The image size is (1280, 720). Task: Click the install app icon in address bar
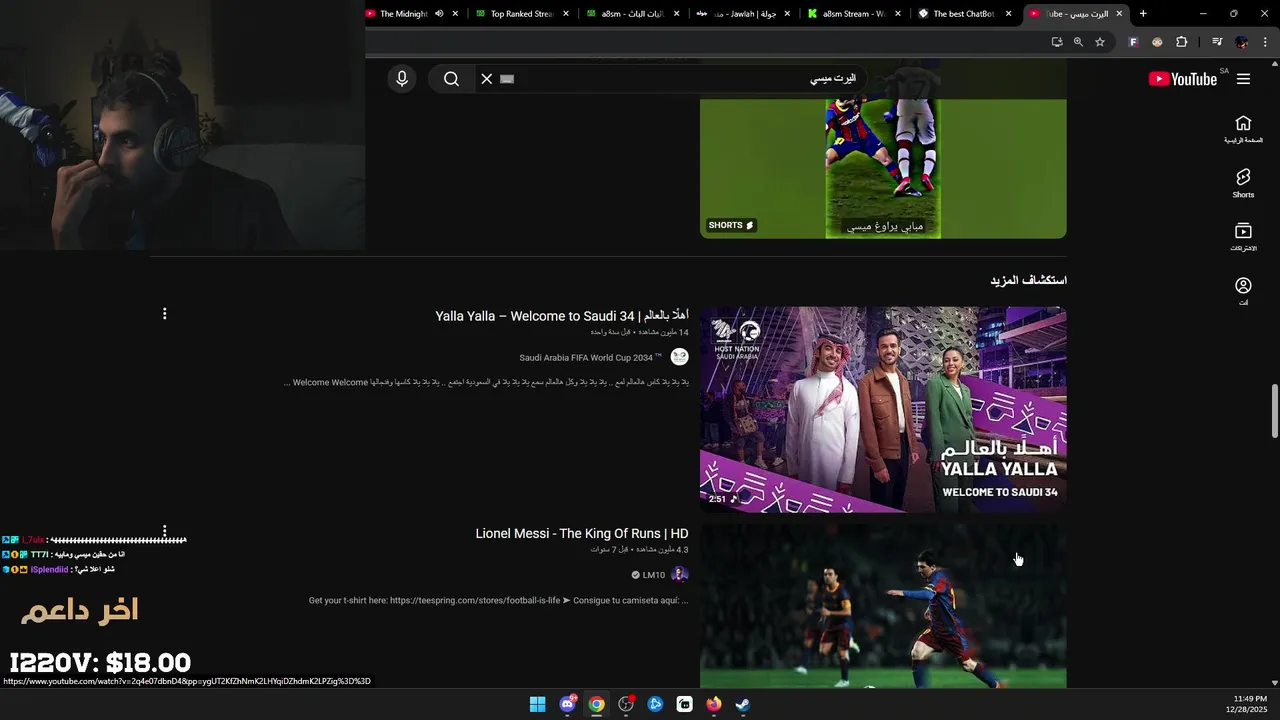click(x=1057, y=42)
